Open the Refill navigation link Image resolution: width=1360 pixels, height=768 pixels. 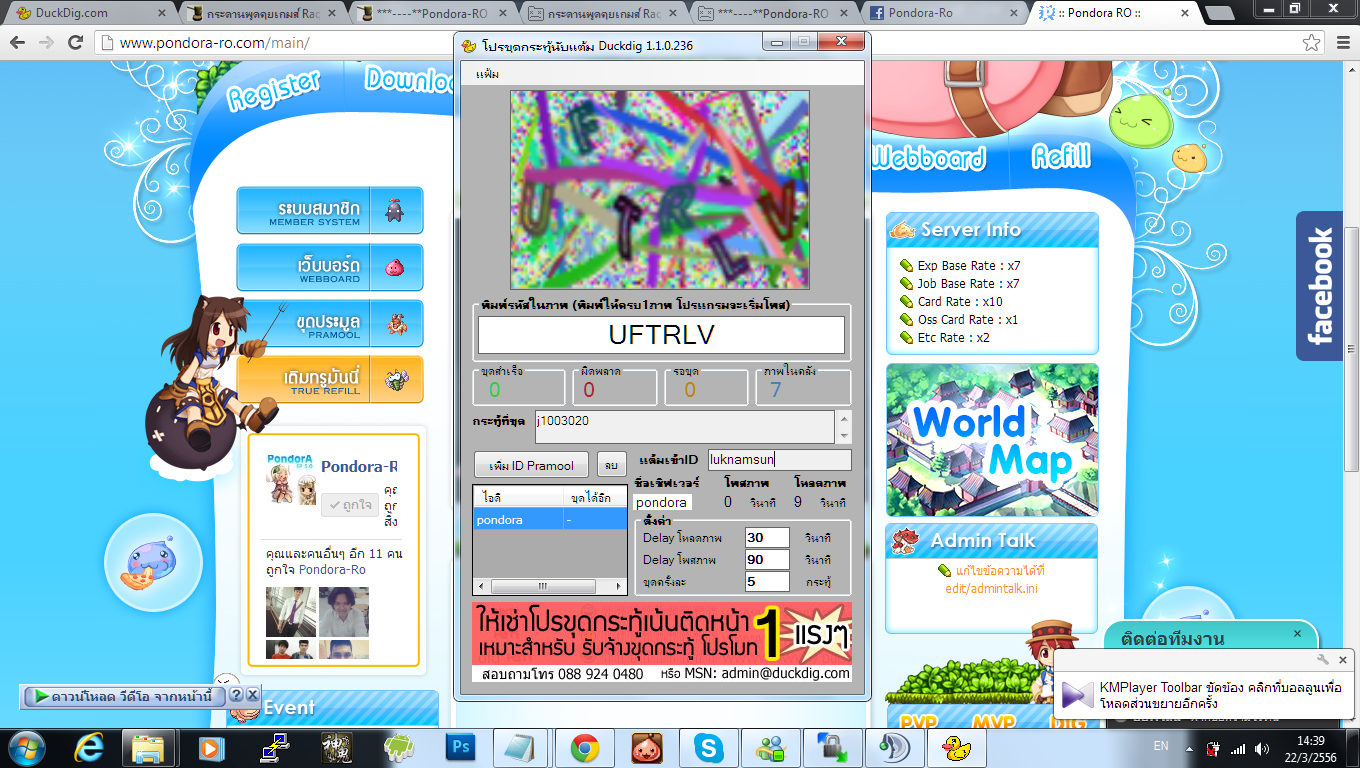click(1061, 156)
